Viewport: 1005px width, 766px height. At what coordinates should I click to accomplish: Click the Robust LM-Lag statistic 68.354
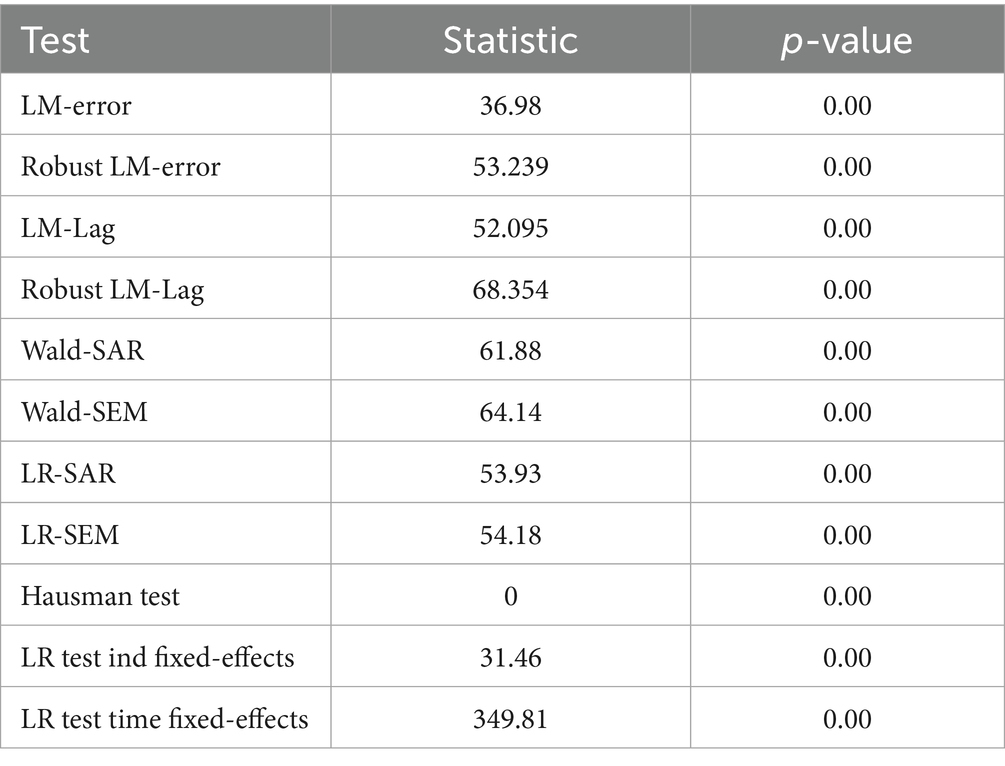point(510,289)
